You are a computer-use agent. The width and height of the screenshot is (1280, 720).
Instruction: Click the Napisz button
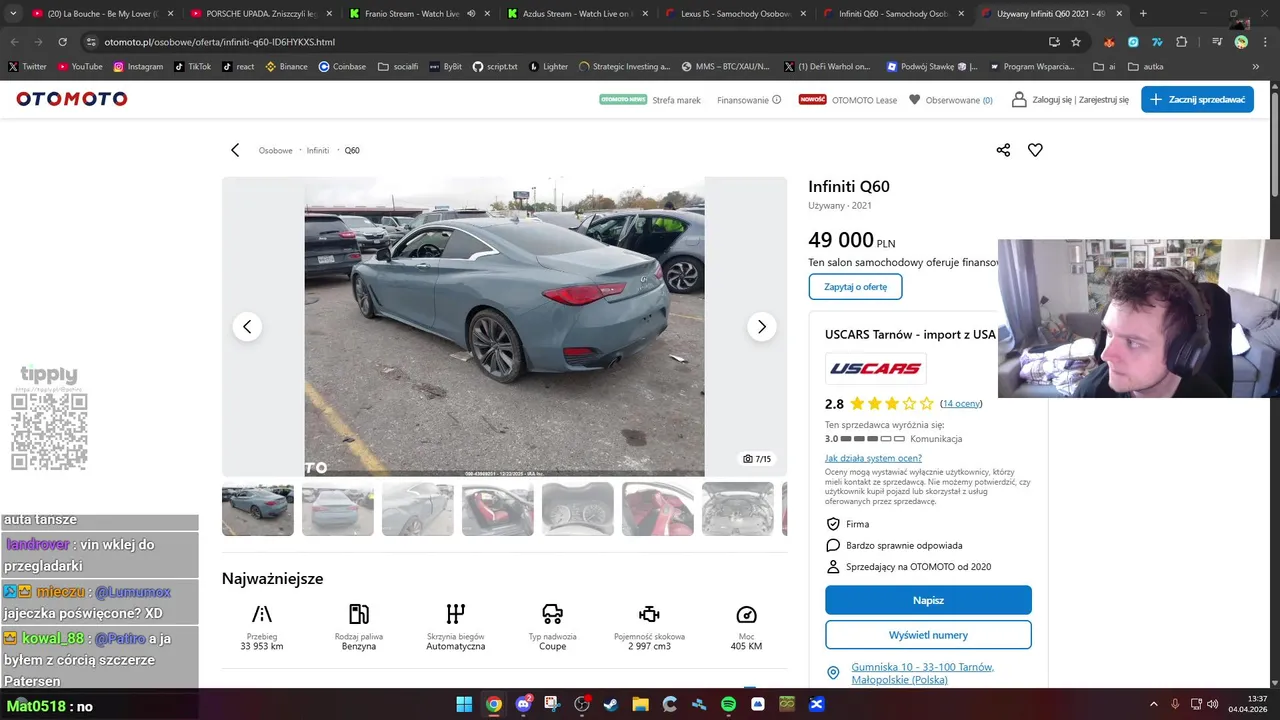[x=928, y=600]
